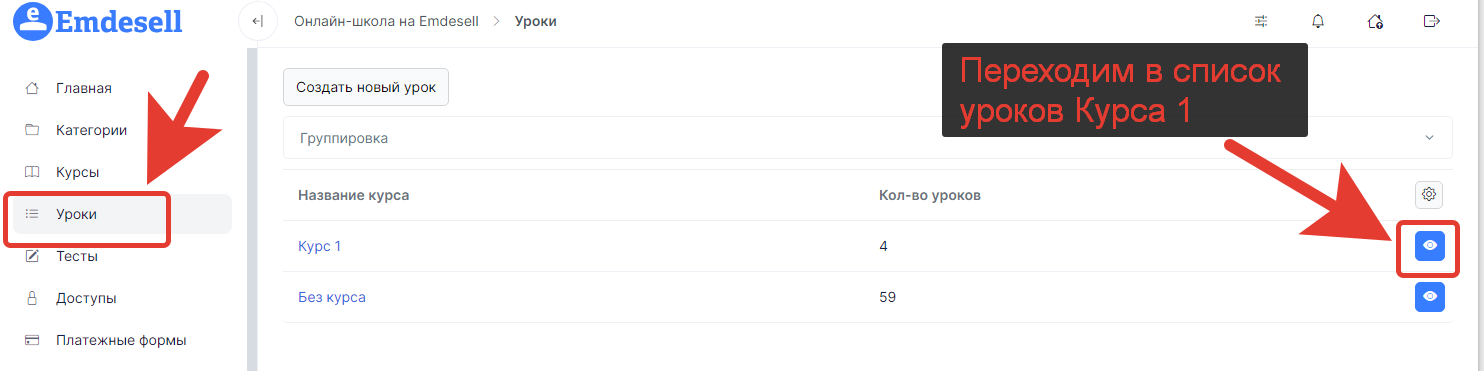Image resolution: width=1484 pixels, height=371 pixels.
Task: View lessons of Курс 1 via eye icon
Action: 1430,245
